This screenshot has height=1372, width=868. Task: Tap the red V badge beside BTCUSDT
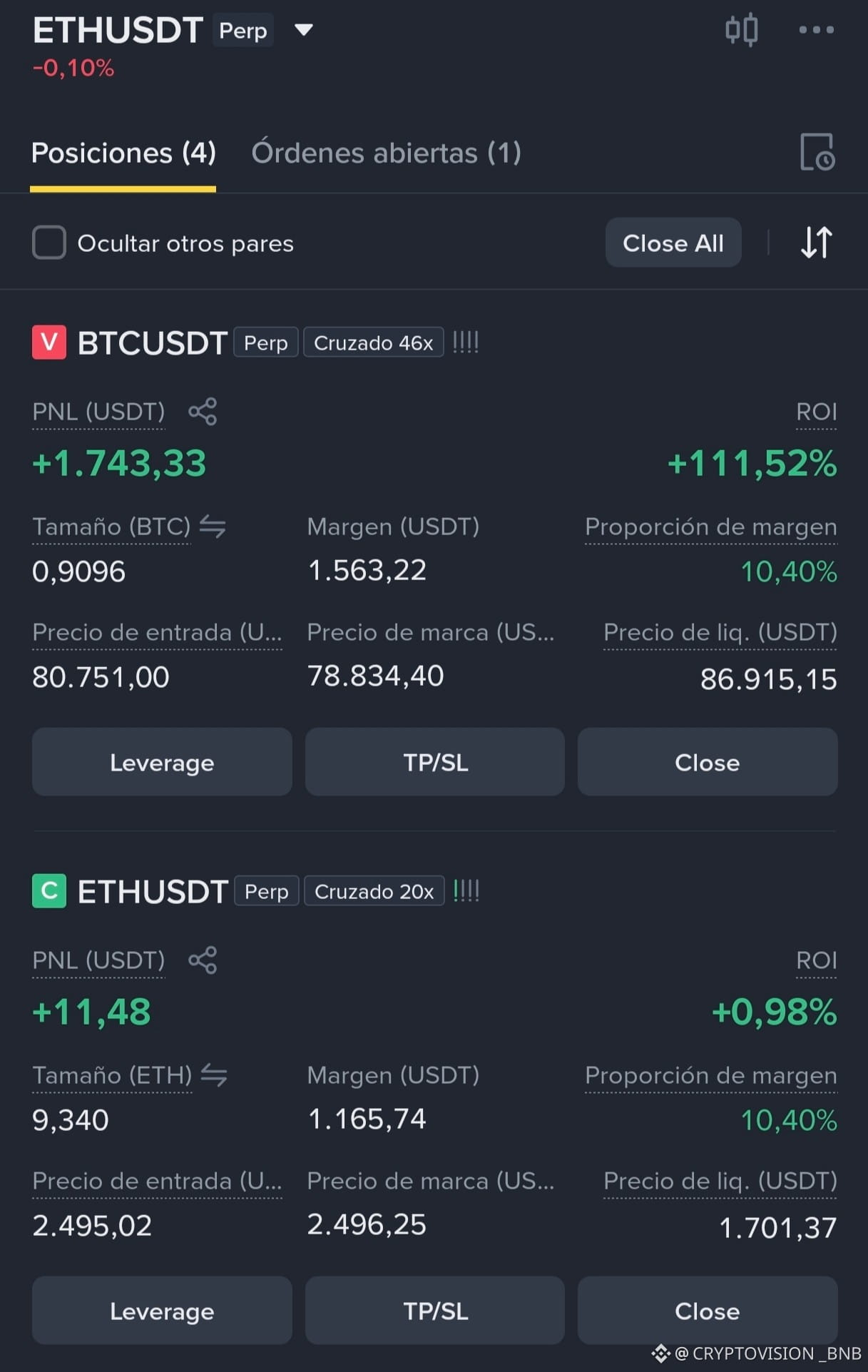pyautogui.click(x=49, y=342)
